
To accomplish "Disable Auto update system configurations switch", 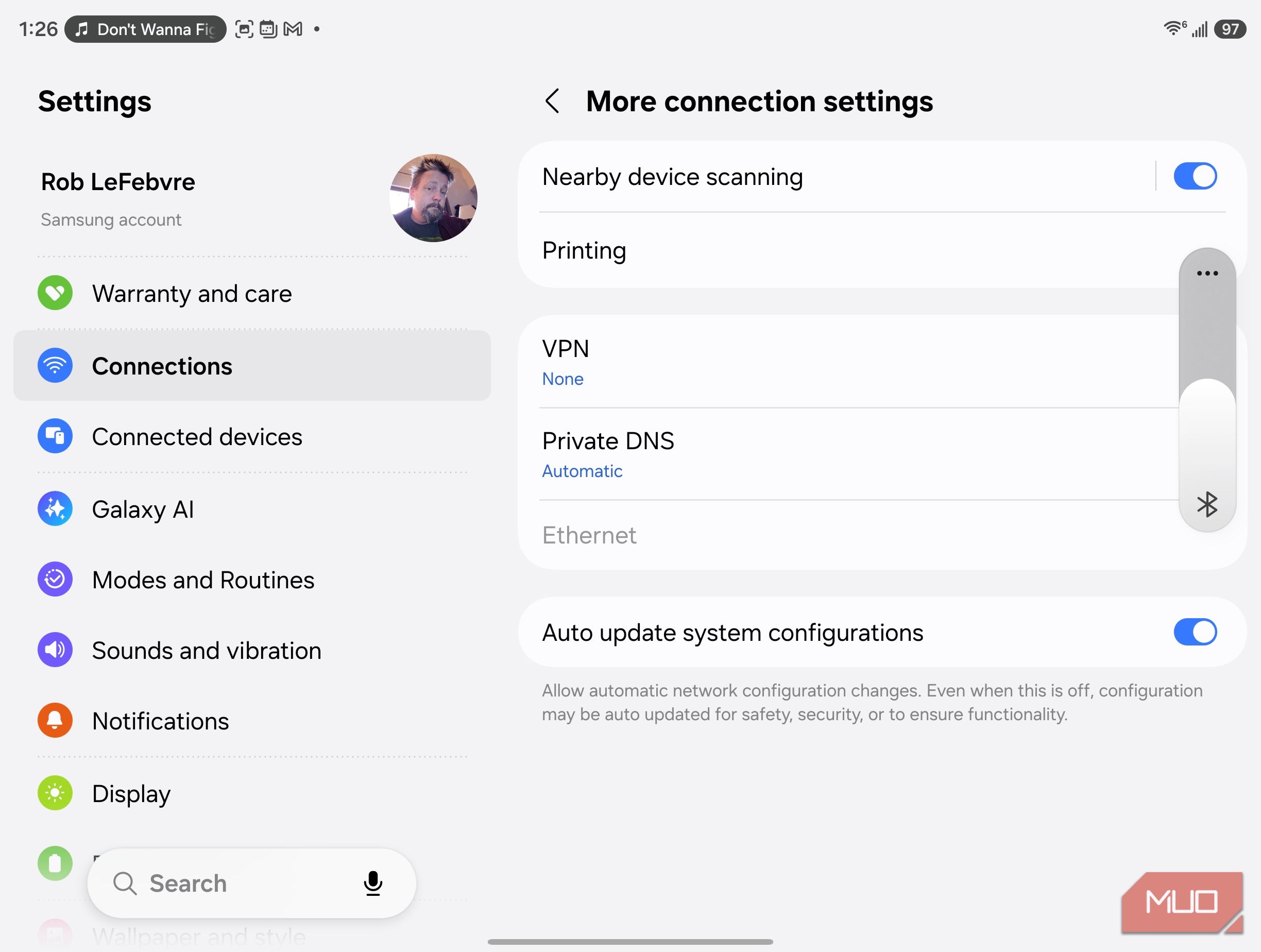I will (x=1195, y=632).
